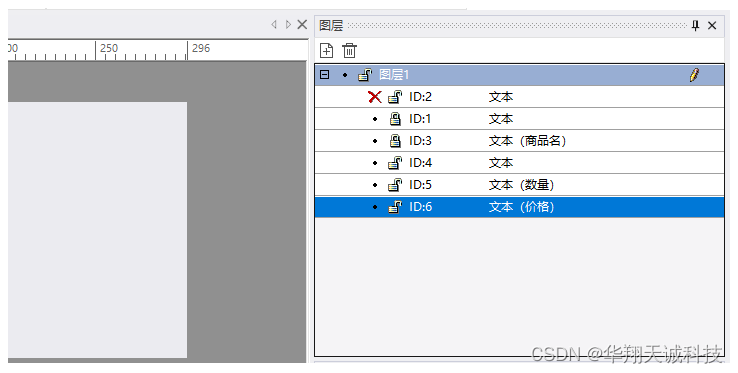This screenshot has height=373, width=738.
Task: Toggle the visibility dot of ID:5
Action: [375, 185]
